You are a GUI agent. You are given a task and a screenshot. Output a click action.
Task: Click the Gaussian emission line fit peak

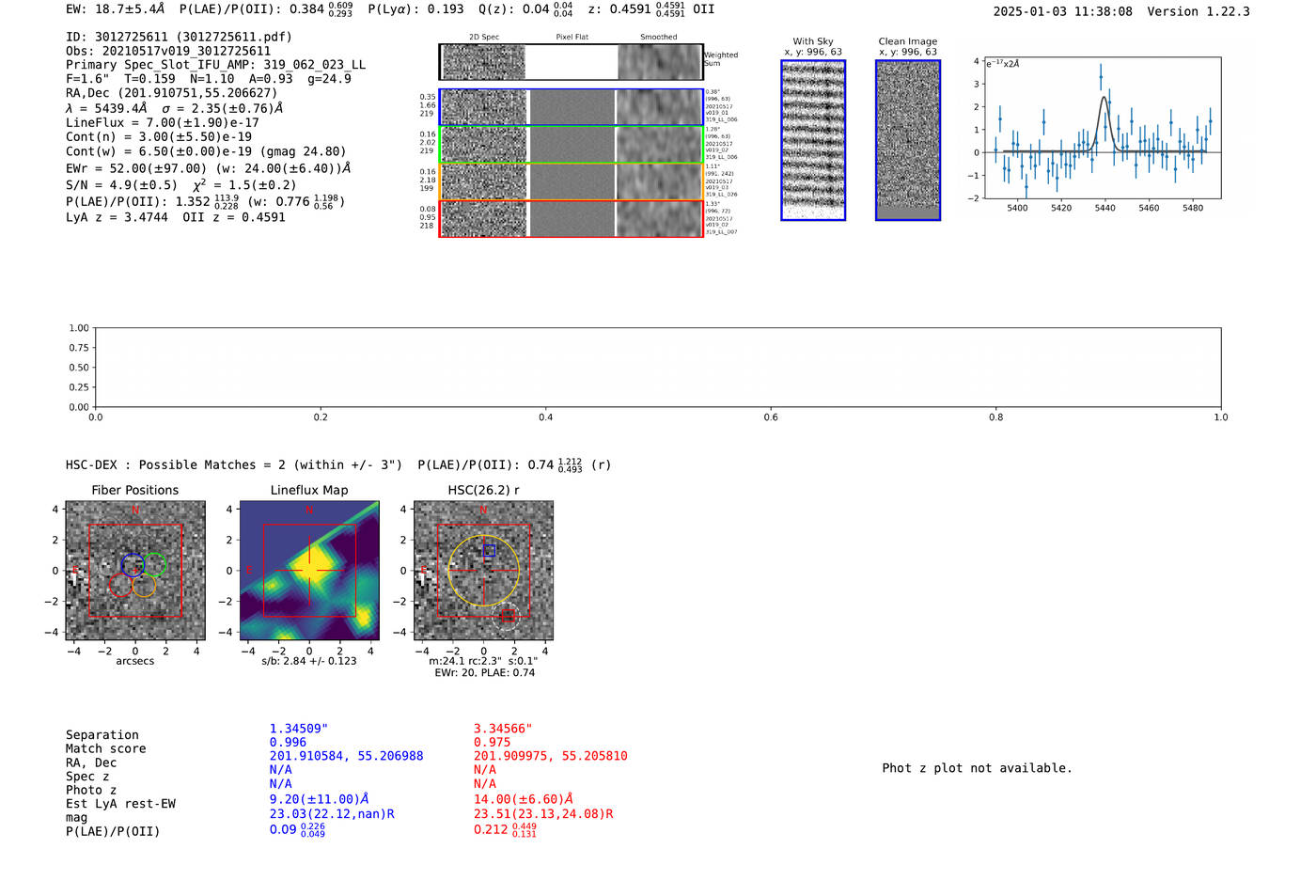click(1104, 98)
